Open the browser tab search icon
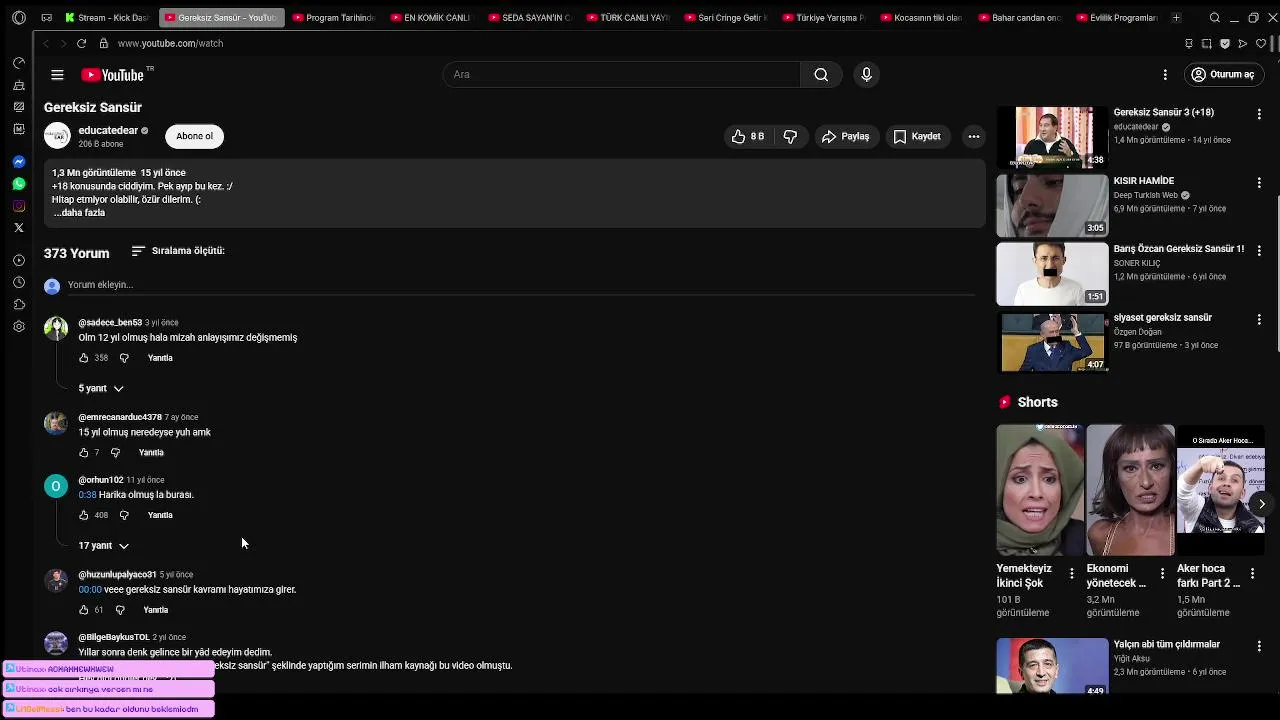The image size is (1280, 720). click(1214, 17)
